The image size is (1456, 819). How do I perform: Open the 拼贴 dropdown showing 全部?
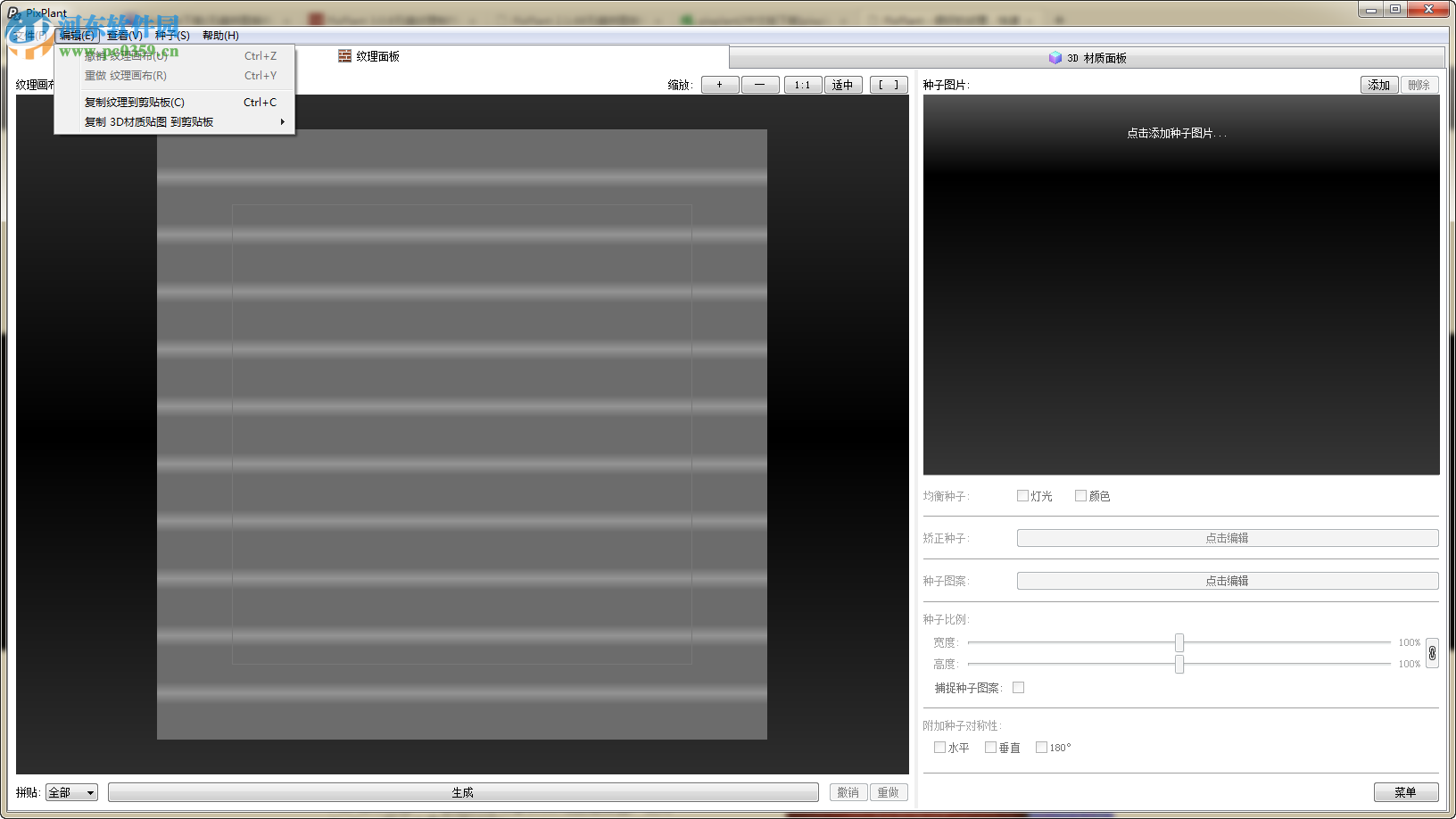coord(71,792)
